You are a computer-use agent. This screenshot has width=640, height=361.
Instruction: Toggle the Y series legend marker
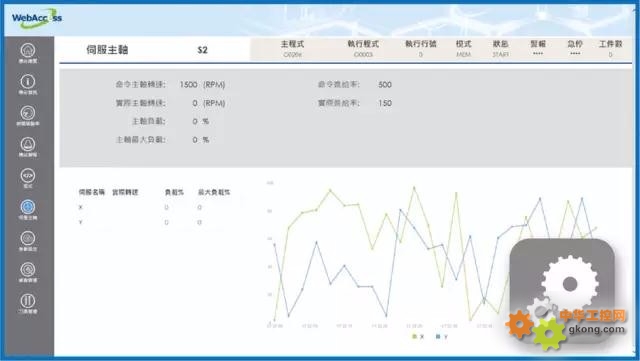pyautogui.click(x=438, y=336)
